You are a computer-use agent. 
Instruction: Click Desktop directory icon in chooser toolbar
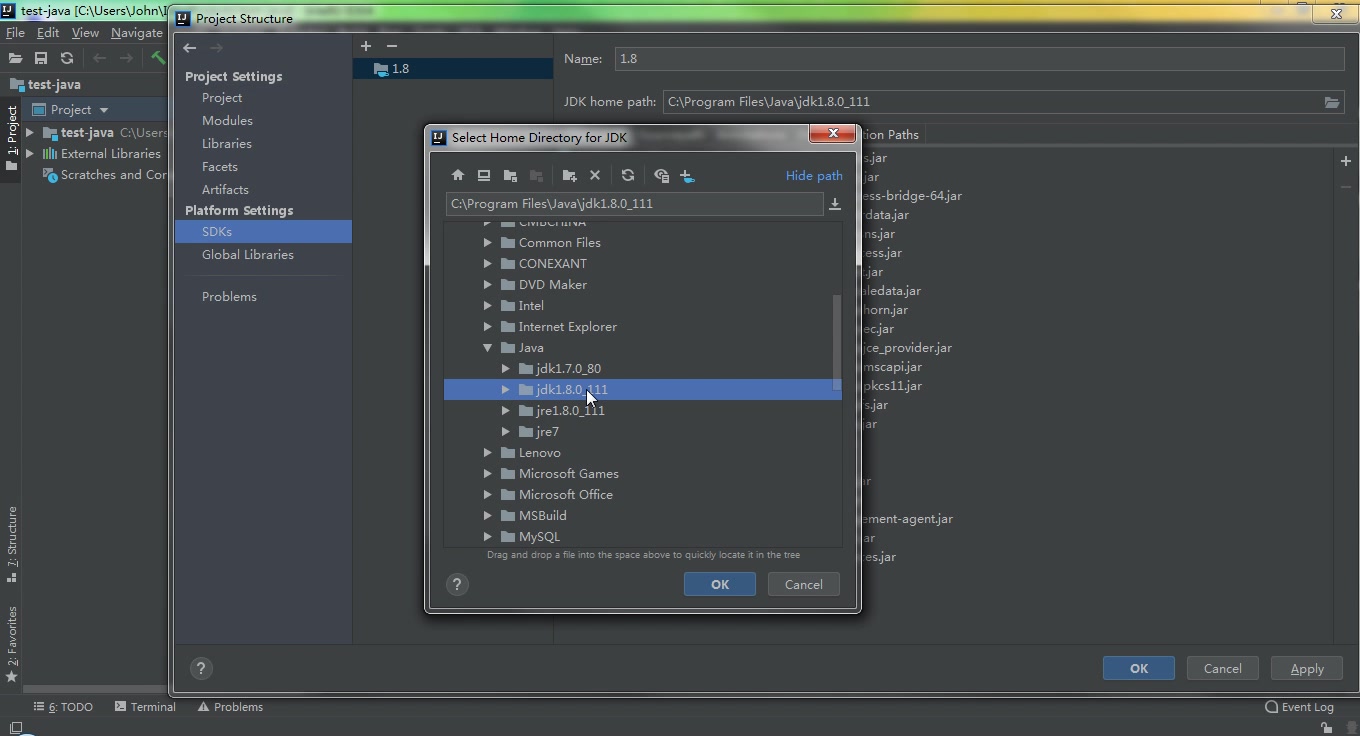[x=484, y=176]
